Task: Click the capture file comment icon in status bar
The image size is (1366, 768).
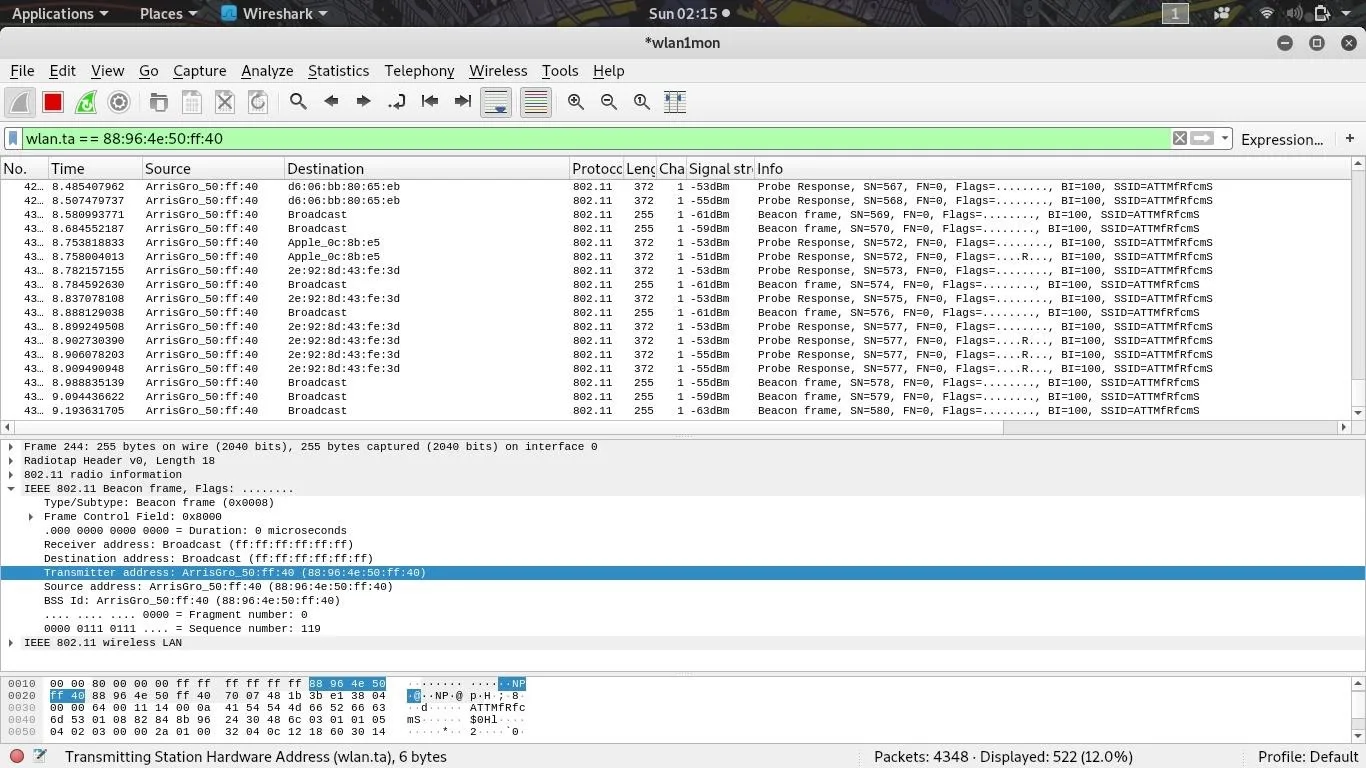Action: [x=40, y=757]
